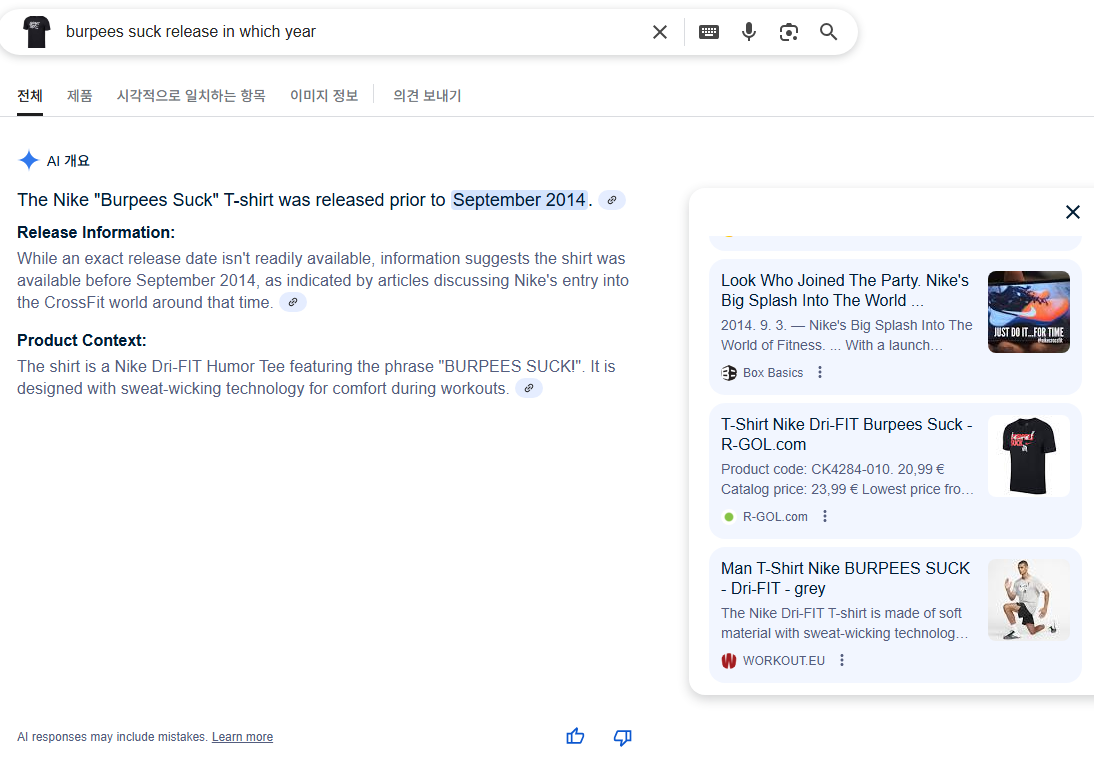1094x759 pixels.
Task: Open source link icon after September 2014
Action: 612,200
